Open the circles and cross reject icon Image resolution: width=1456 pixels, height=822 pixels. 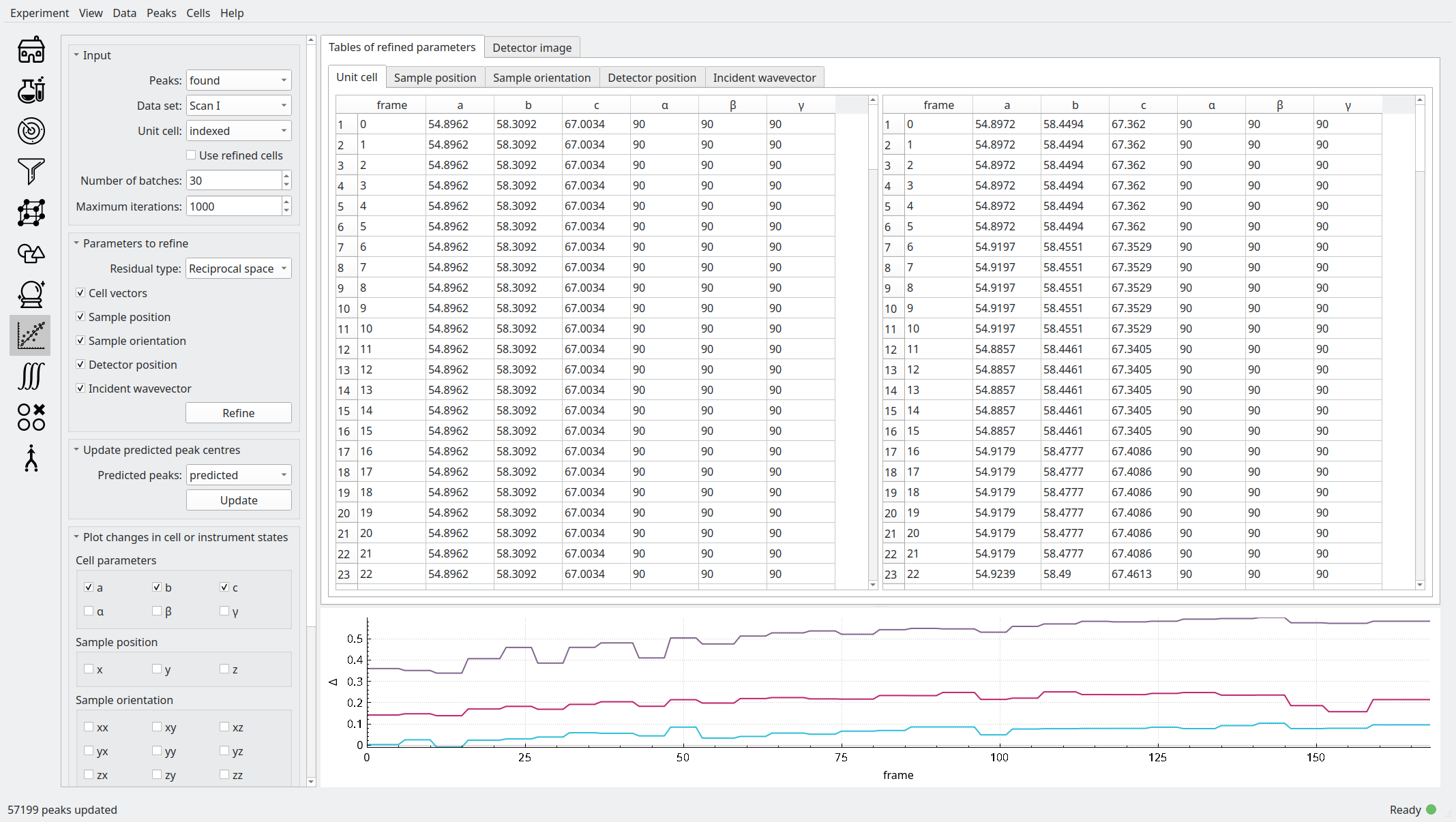31,417
